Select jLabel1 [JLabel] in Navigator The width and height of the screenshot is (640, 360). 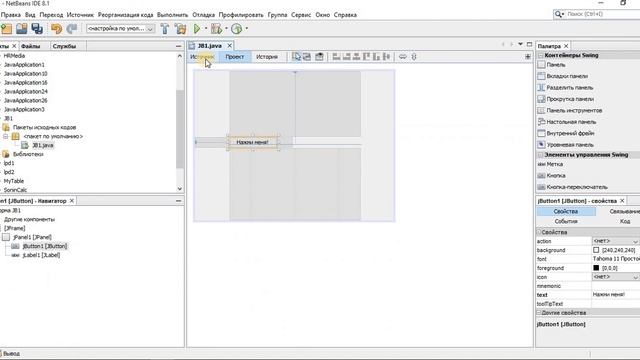(x=41, y=255)
